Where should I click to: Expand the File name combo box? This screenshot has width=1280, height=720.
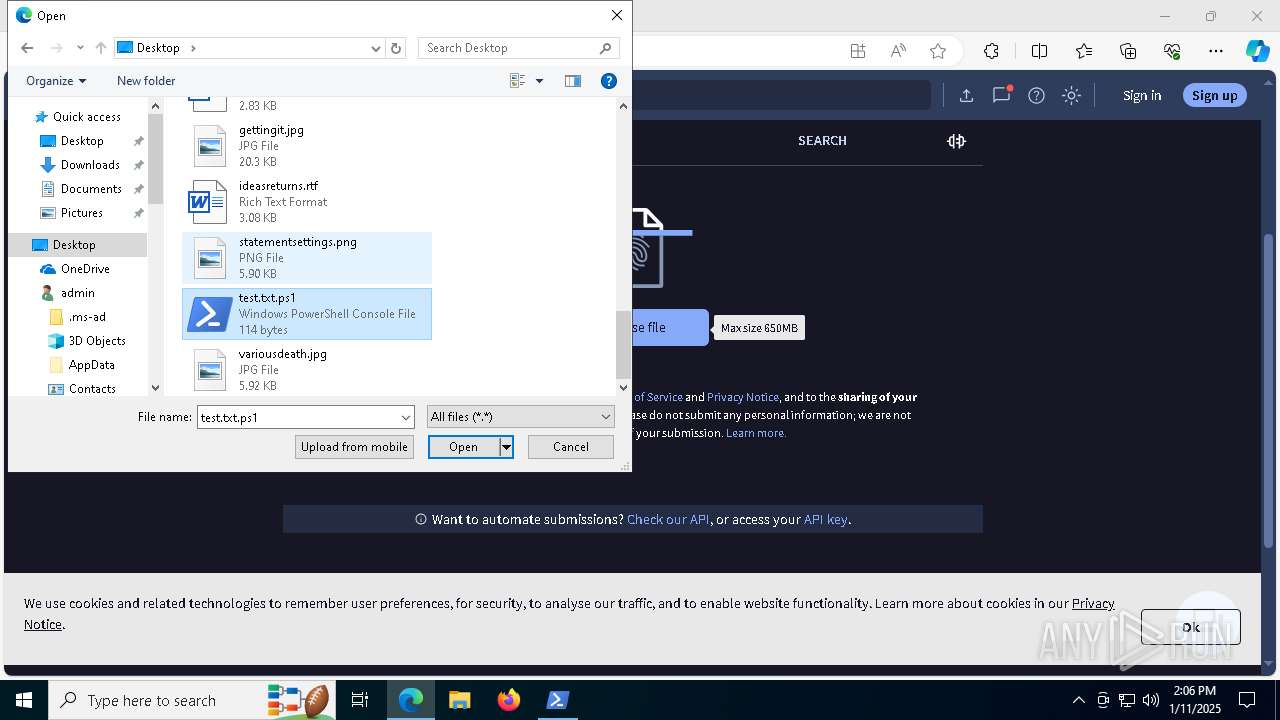(x=406, y=417)
